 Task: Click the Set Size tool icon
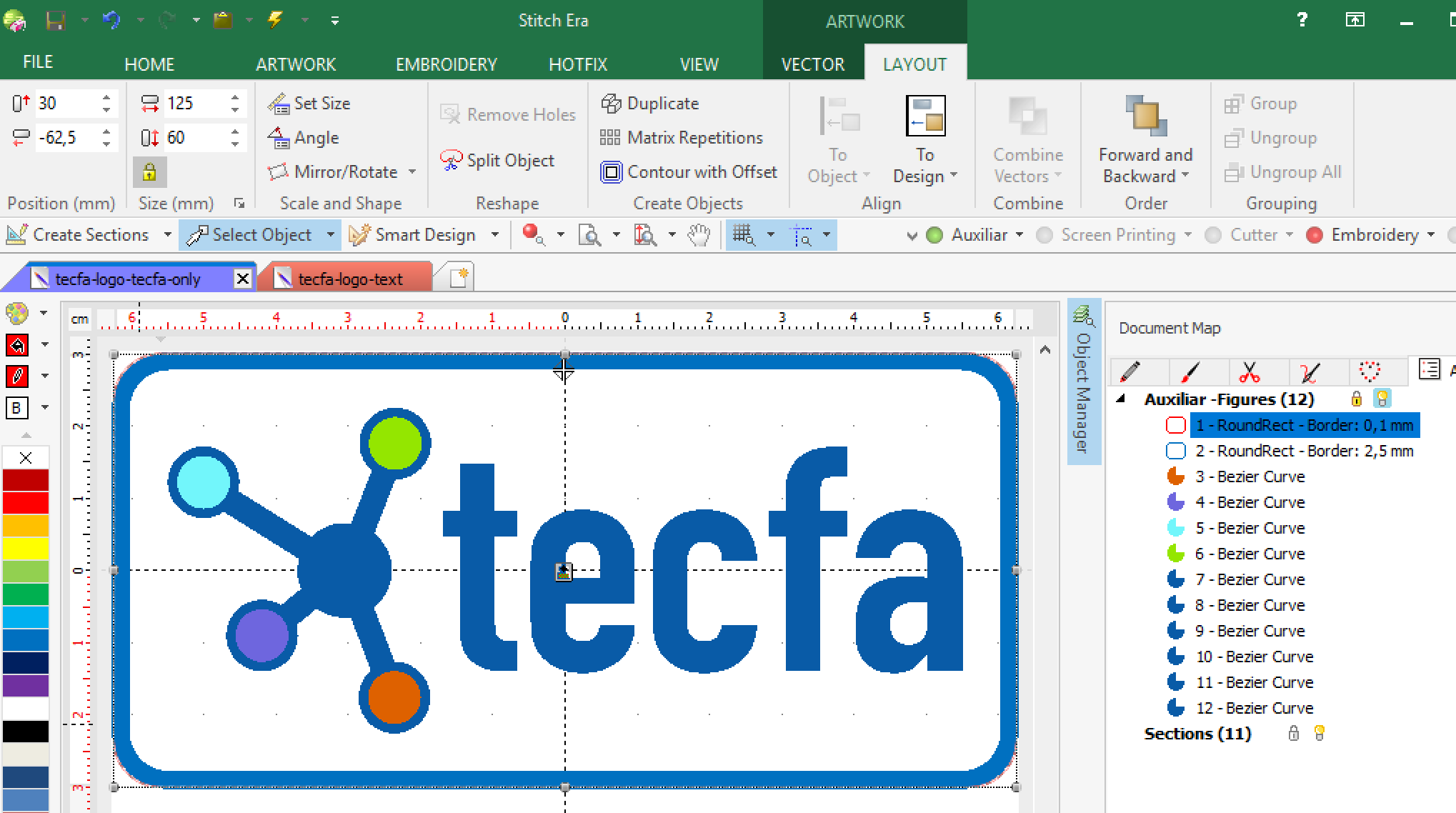pyautogui.click(x=279, y=104)
